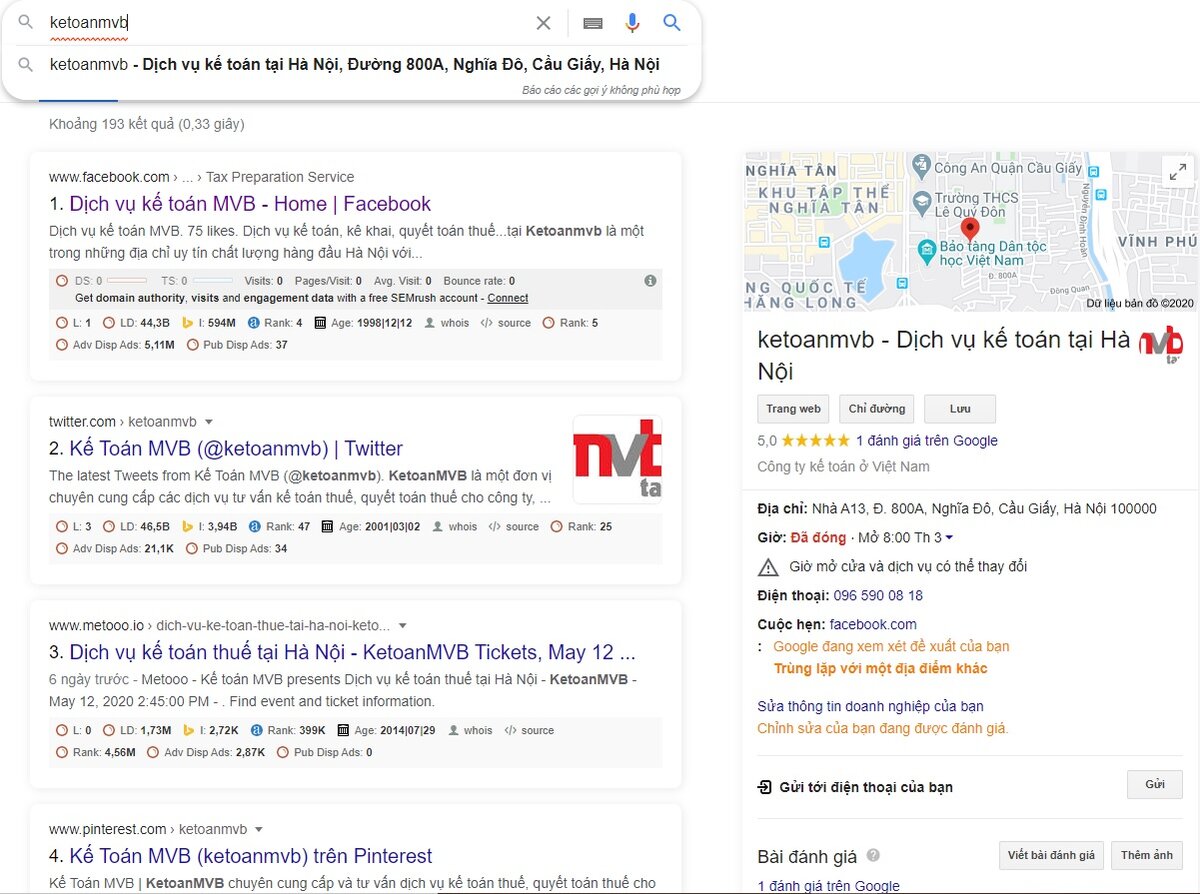Viewport: 1200px width, 894px height.
Task: Open the dropdown arrow beside pinterest.com › ketoanmvb
Action: pyautogui.click(x=259, y=830)
